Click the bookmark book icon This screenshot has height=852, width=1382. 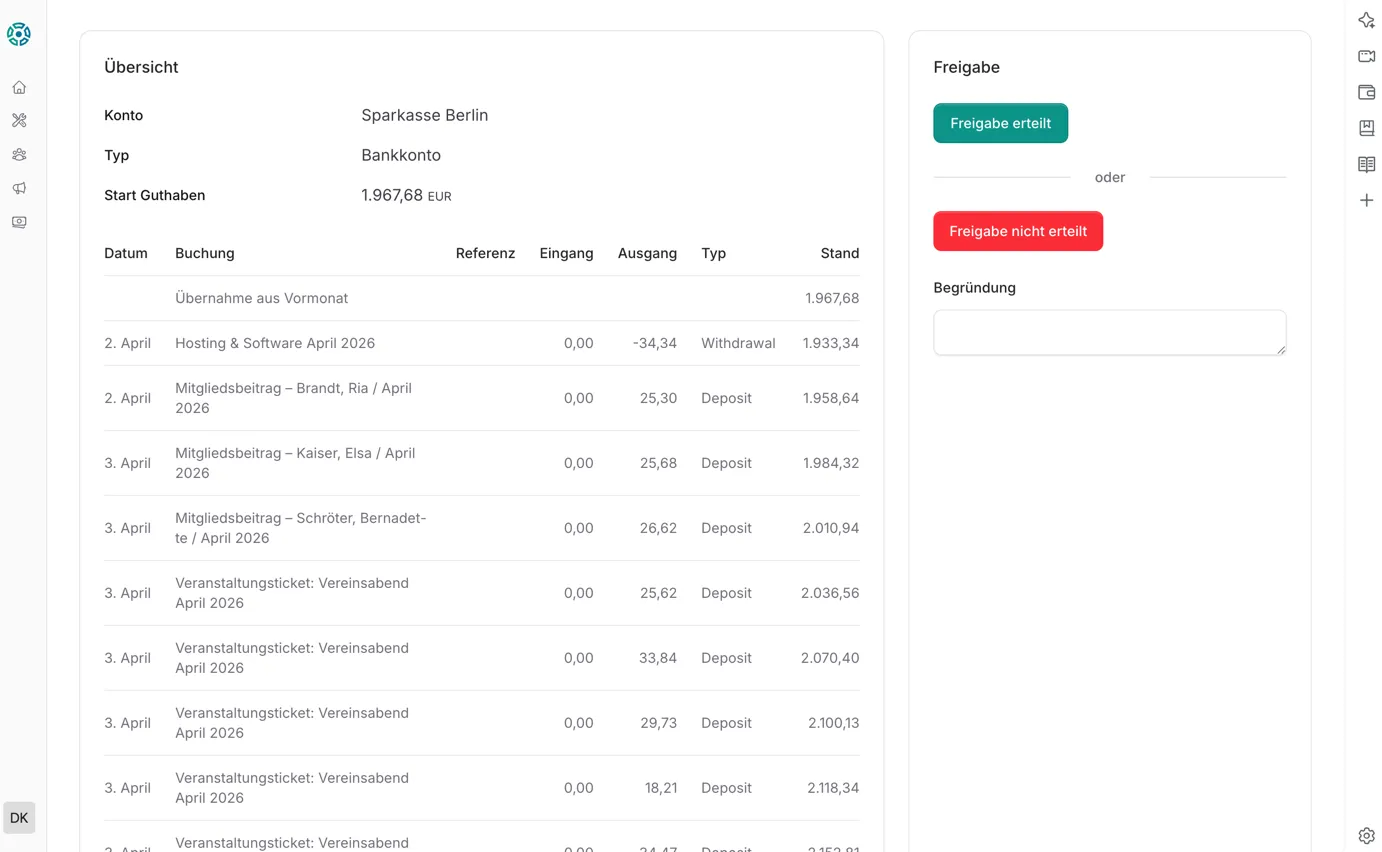coord(1366,128)
